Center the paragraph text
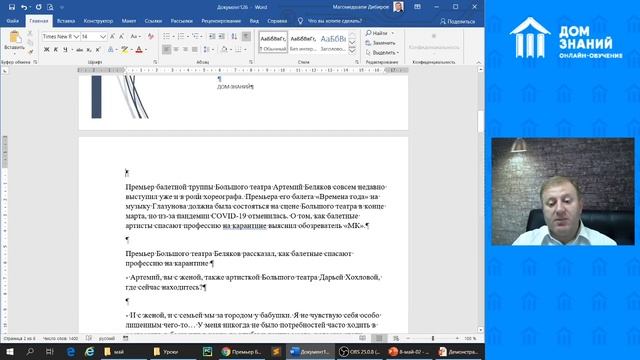This screenshot has height=360, width=640. coord(176,49)
